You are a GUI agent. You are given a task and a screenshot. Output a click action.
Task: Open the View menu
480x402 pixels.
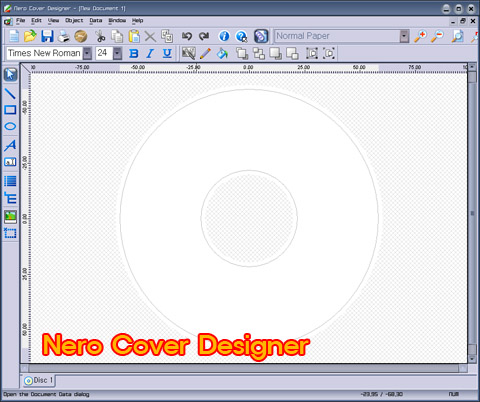[53, 21]
